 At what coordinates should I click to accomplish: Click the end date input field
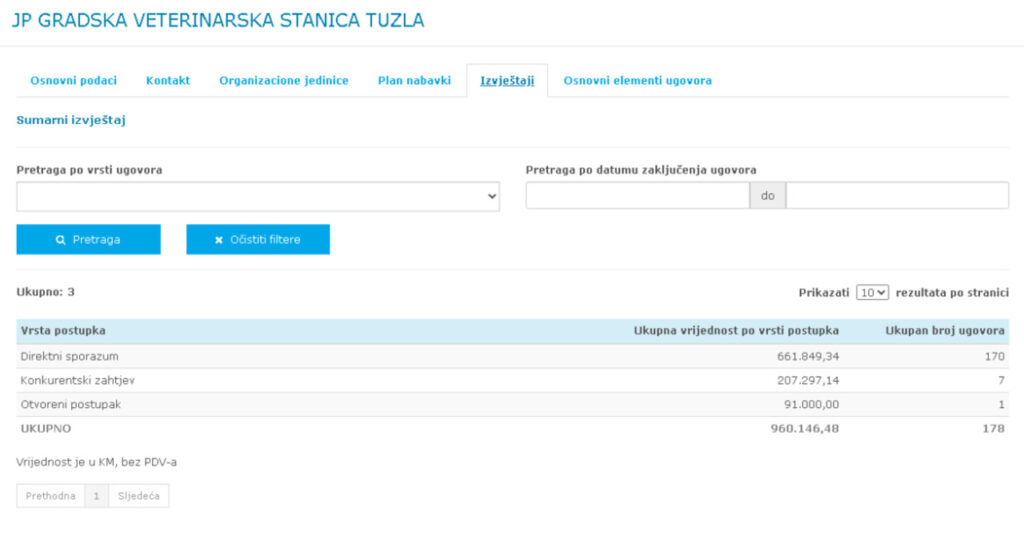coord(897,196)
